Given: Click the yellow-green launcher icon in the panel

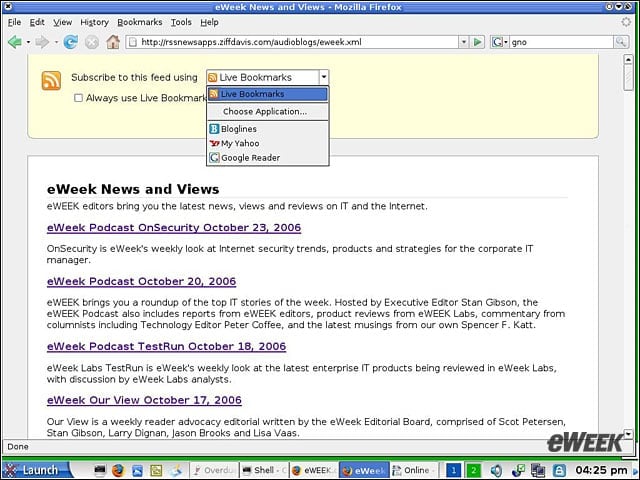Looking at the screenshot, I should (156, 471).
